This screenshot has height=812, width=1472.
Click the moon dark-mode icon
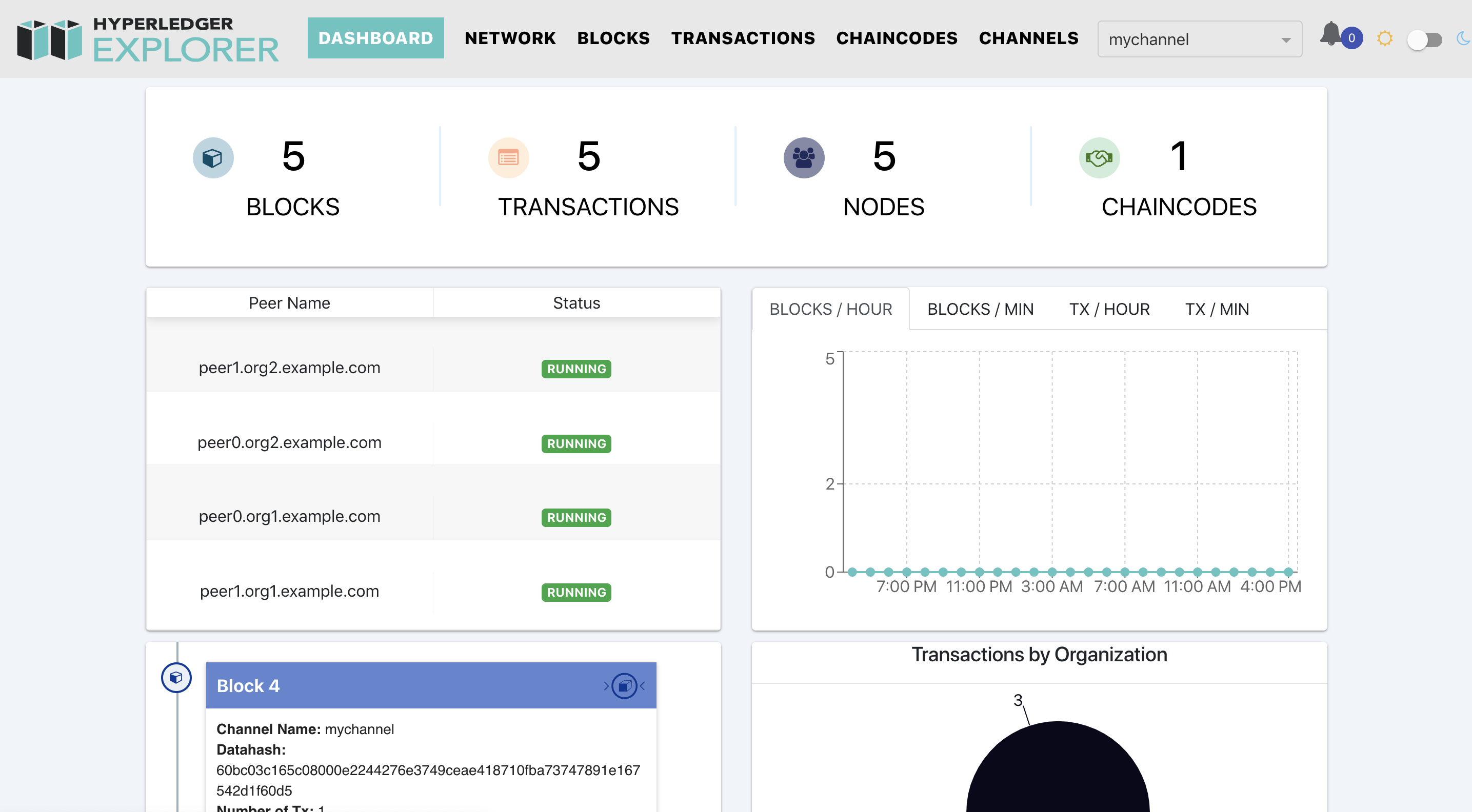[x=1464, y=39]
